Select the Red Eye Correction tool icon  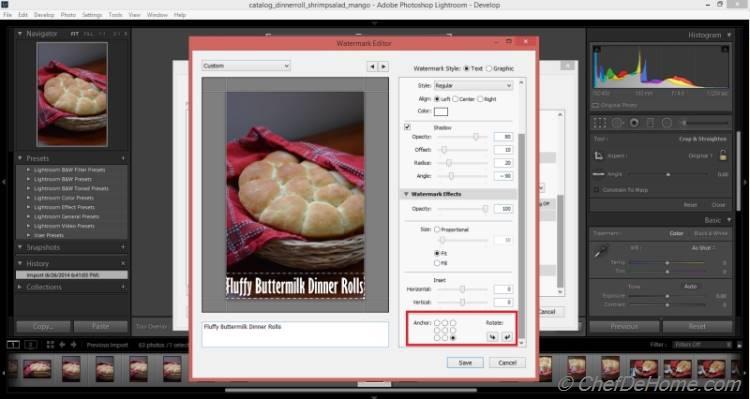pyautogui.click(x=634, y=123)
